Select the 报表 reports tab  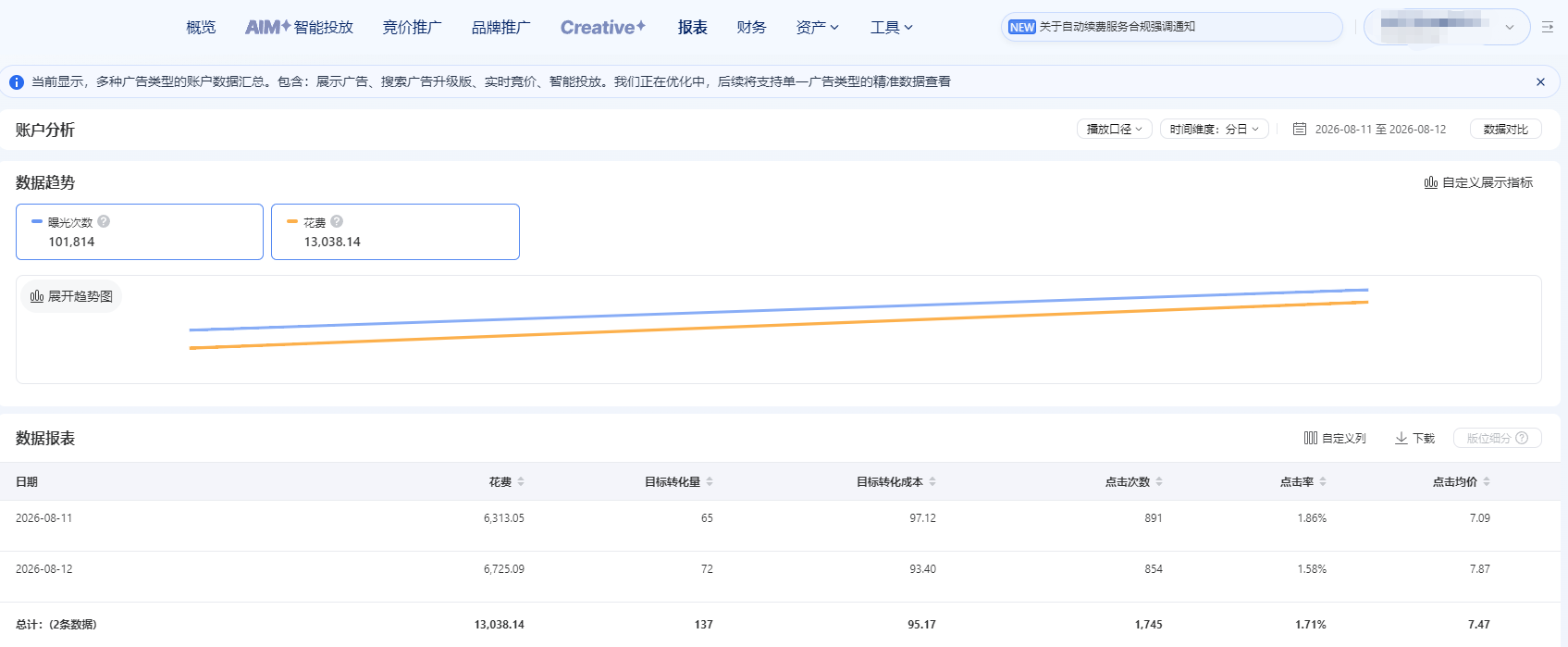(692, 28)
